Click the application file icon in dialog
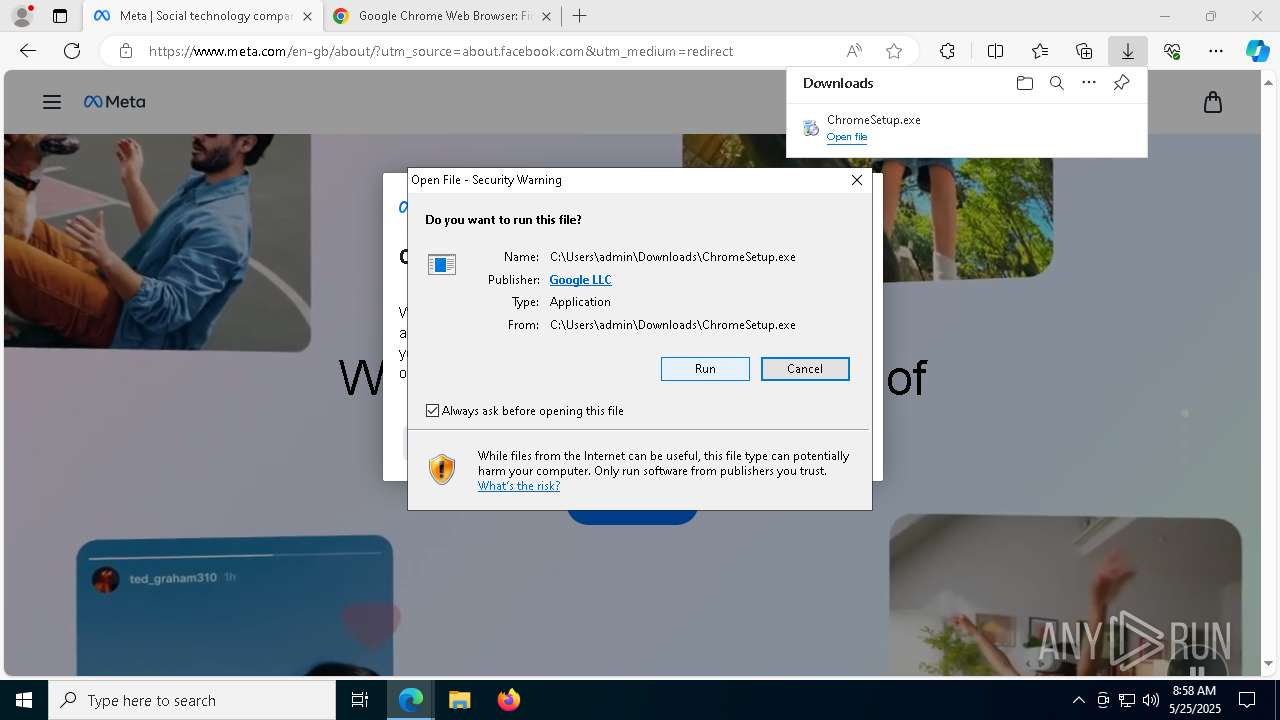 [442, 264]
